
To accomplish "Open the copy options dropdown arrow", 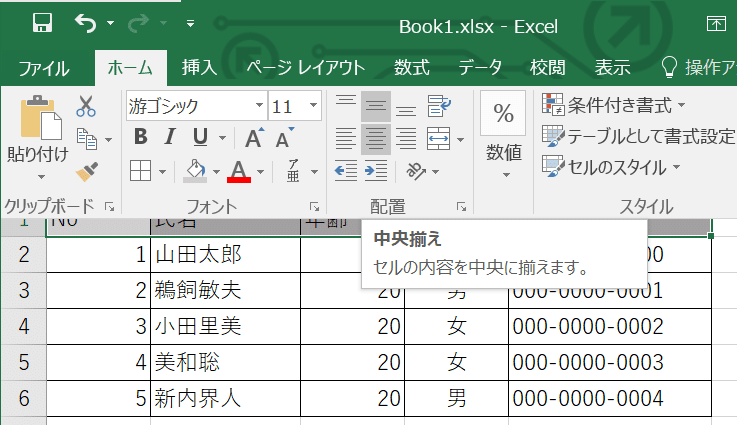I will click(109, 140).
